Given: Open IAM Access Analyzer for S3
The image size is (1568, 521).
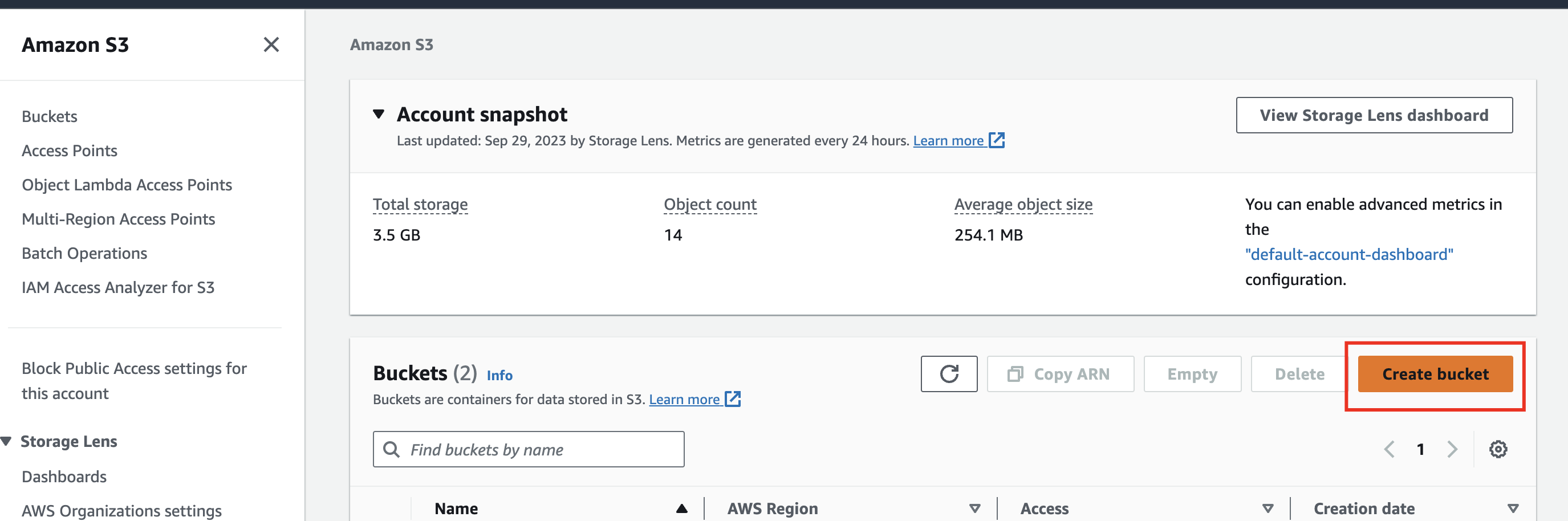Looking at the screenshot, I should (118, 287).
